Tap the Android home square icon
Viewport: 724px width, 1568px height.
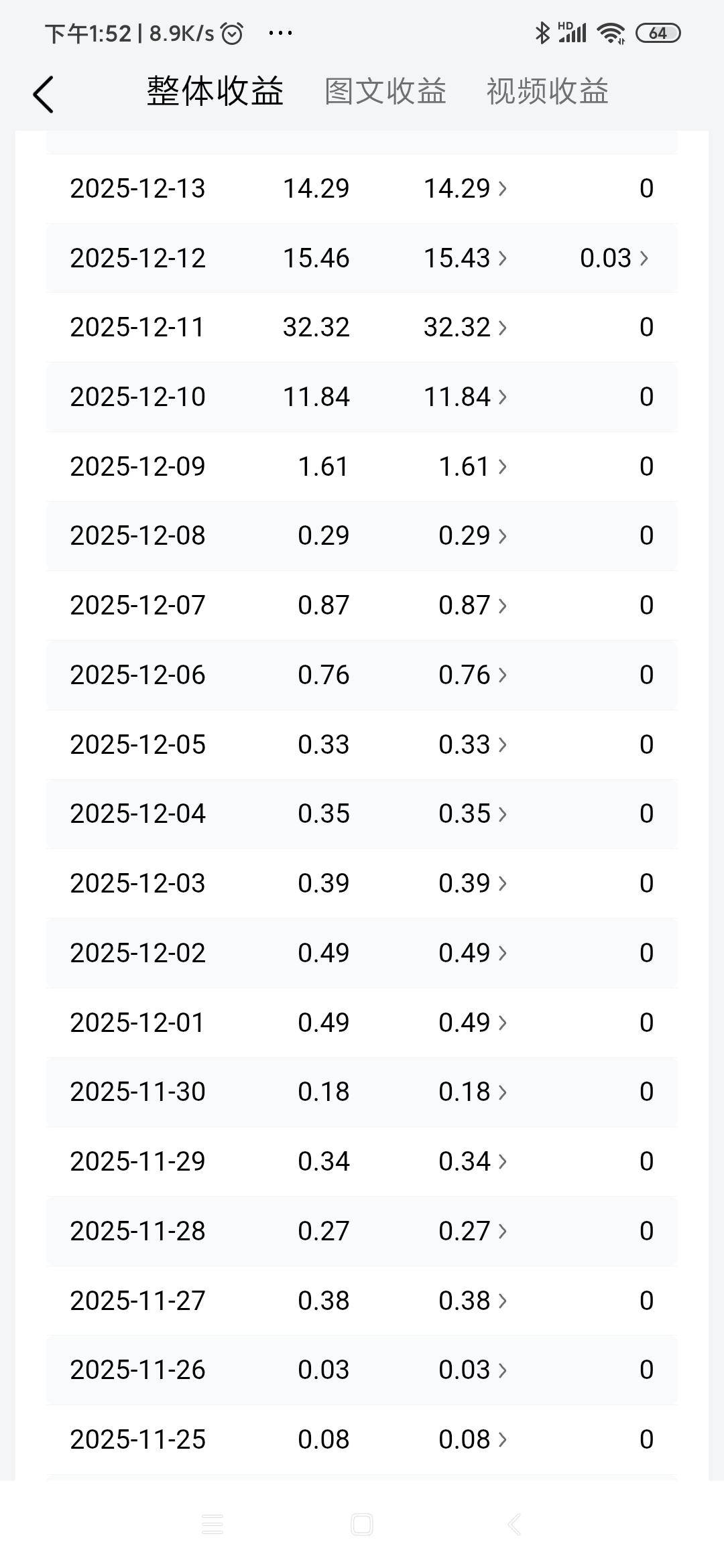coord(362,1524)
